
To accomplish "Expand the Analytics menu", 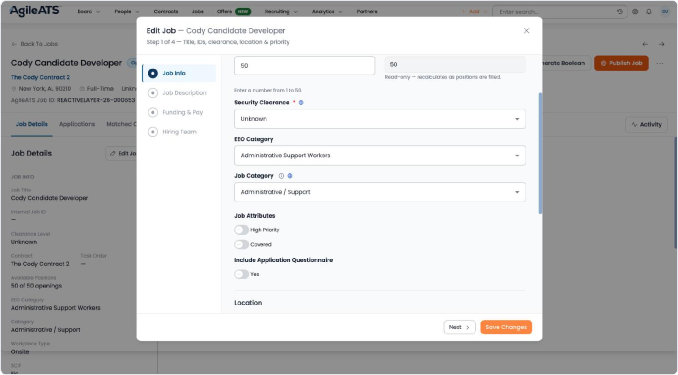I will 327,12.
